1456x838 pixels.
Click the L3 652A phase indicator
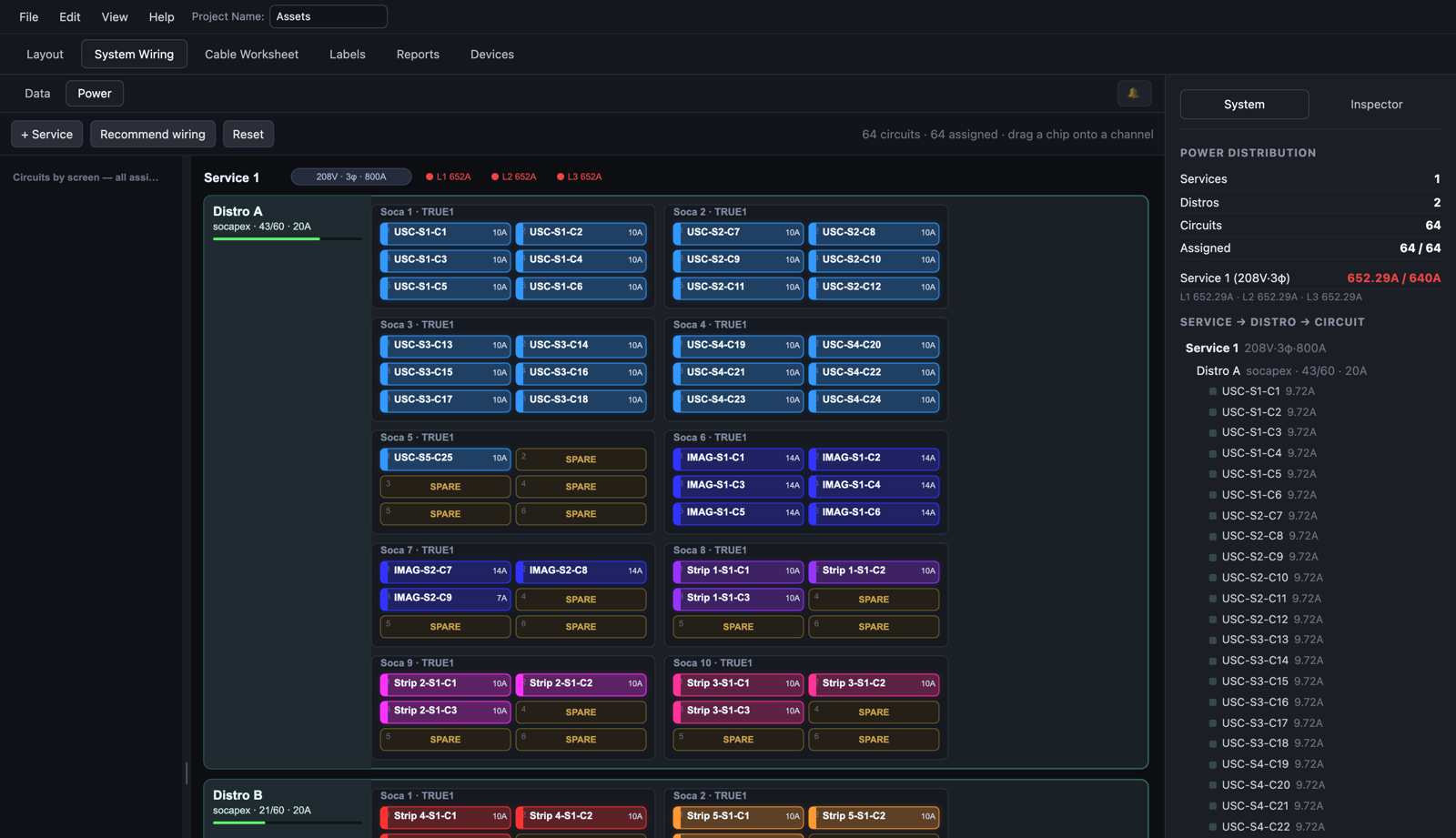click(579, 177)
